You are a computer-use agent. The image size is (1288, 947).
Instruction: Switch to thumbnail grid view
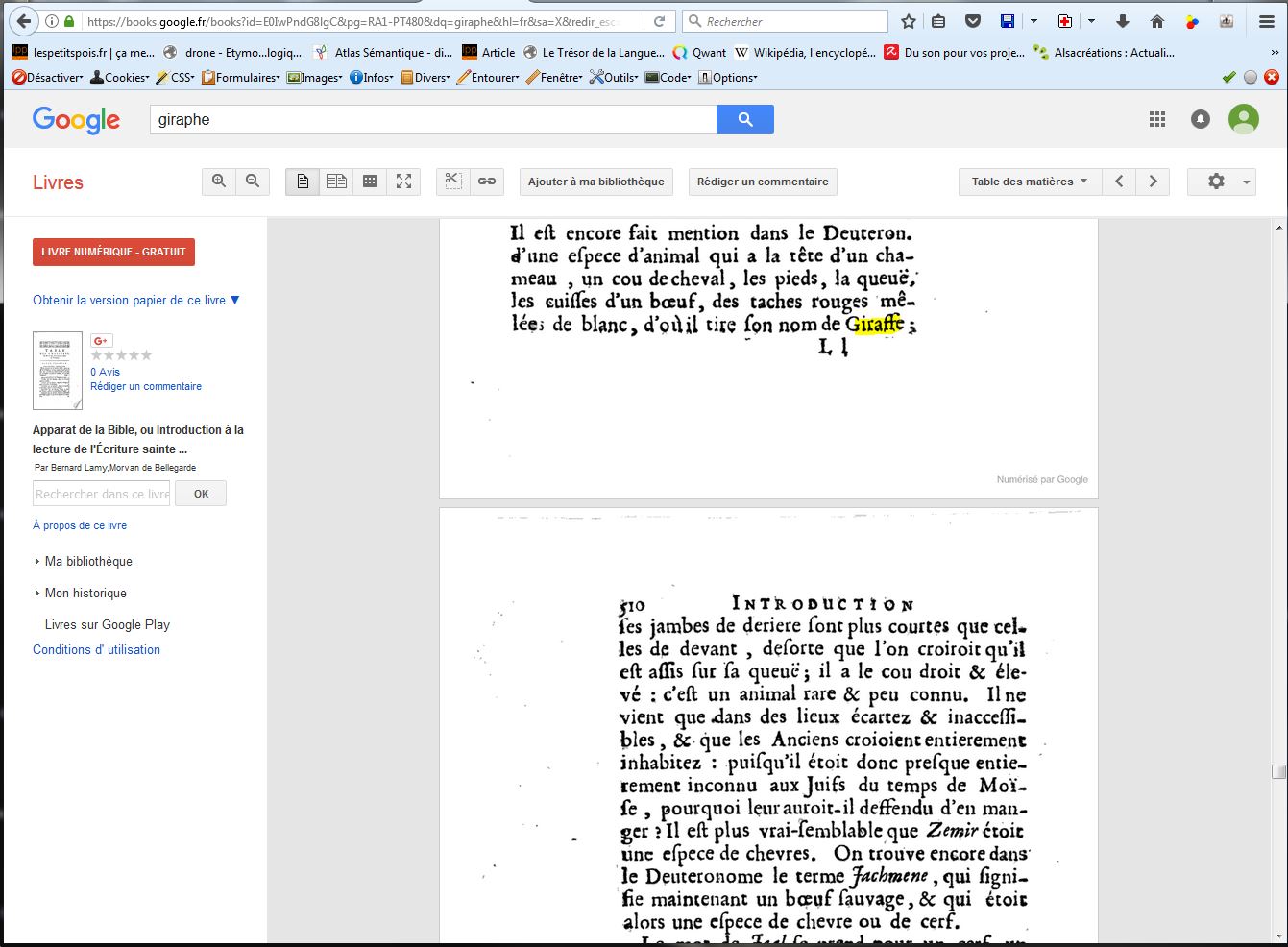pos(370,182)
